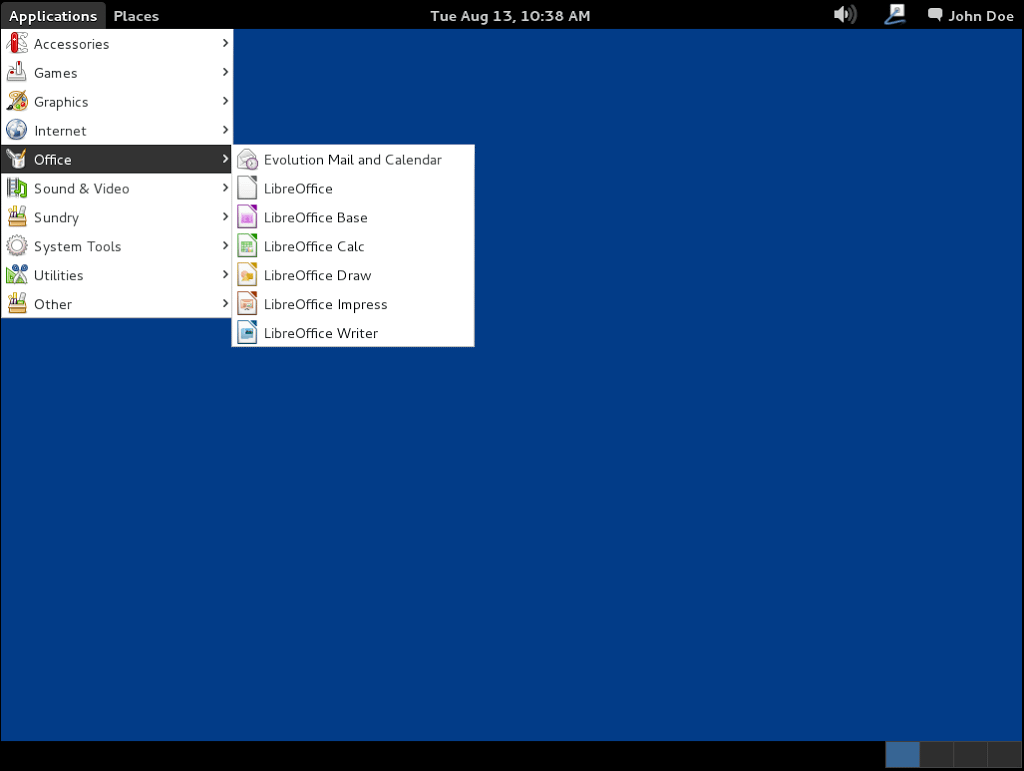Image resolution: width=1024 pixels, height=771 pixels.
Task: Select LibreOffice Base entry
Action: pos(353,217)
